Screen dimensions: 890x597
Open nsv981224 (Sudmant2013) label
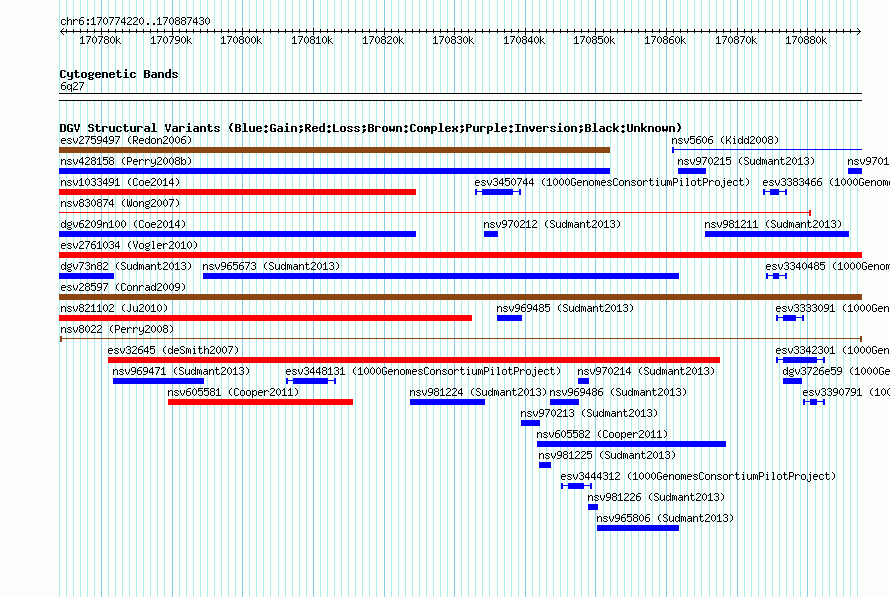[x=478, y=392]
